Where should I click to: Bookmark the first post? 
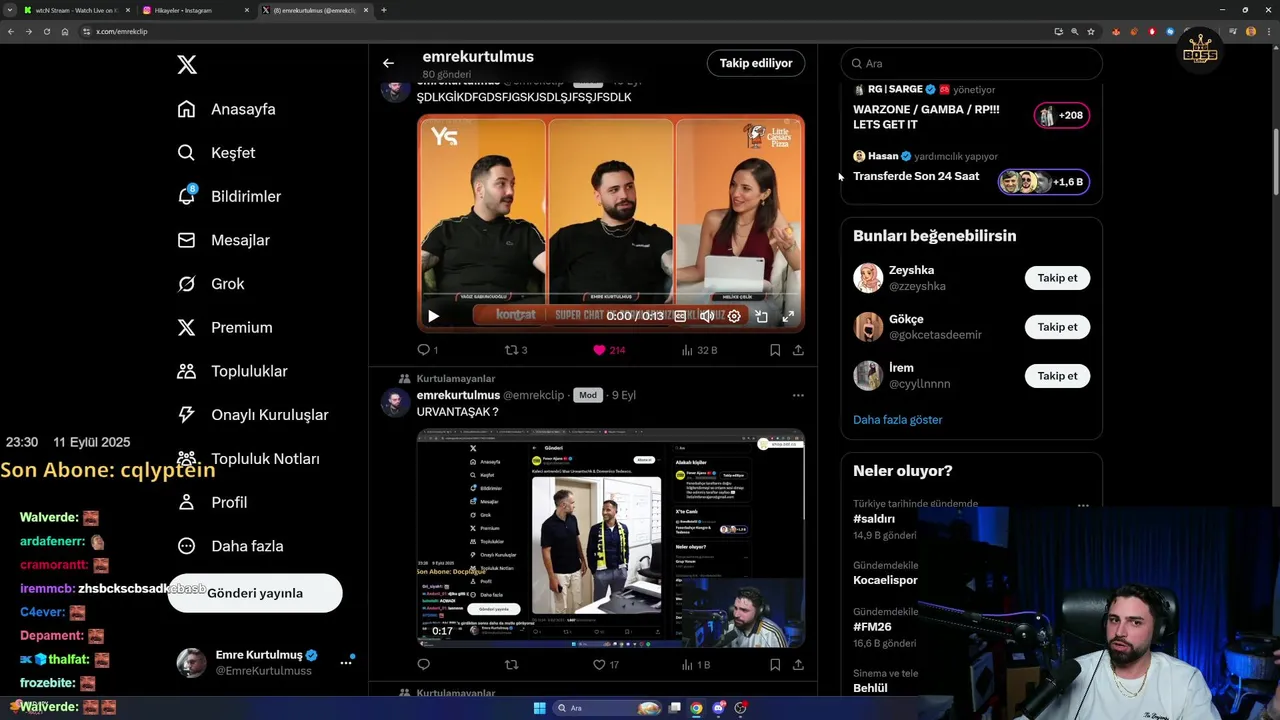point(775,350)
